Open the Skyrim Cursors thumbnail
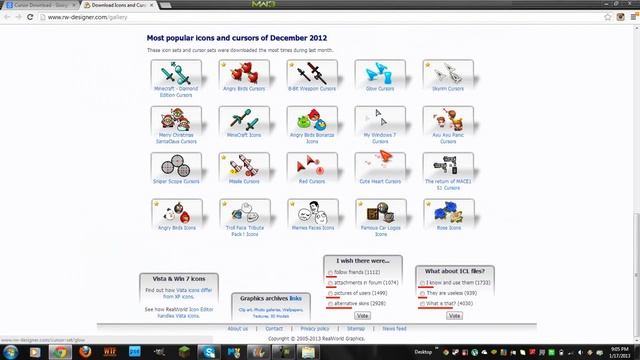640x360 pixels. 448,73
